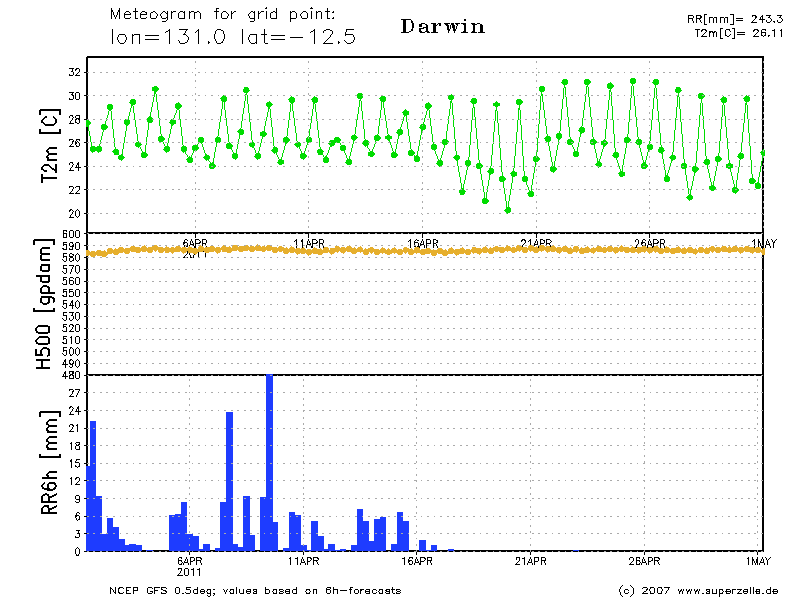Click the orange H500 line in the middle chart
The width and height of the screenshot is (800, 600).
[425, 250]
